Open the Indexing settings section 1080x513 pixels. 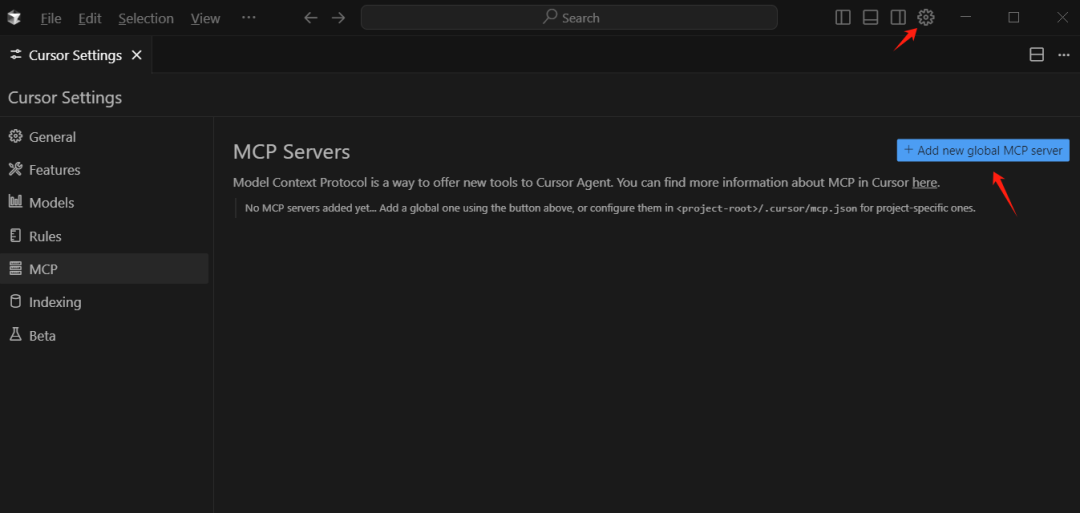click(104, 302)
